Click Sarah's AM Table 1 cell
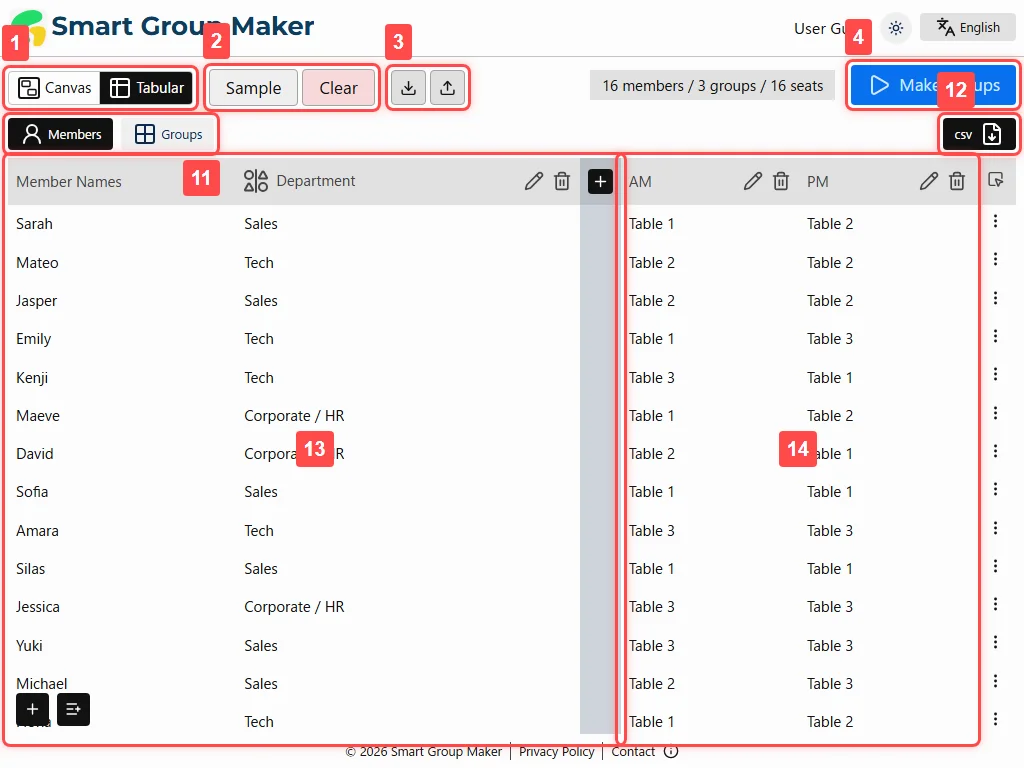Image resolution: width=1024 pixels, height=768 pixels. tap(651, 224)
